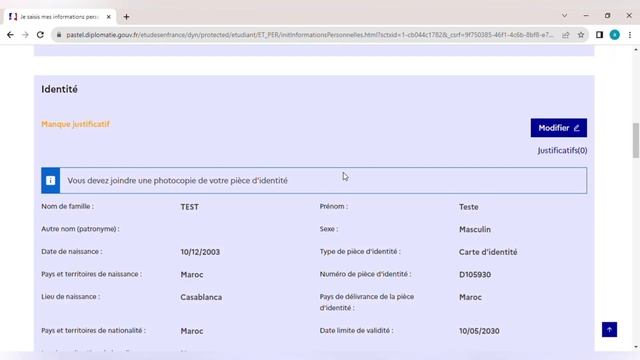Click 'Maroc' next to Pays de délivrance
Screen dimensions: 640x360
point(470,297)
